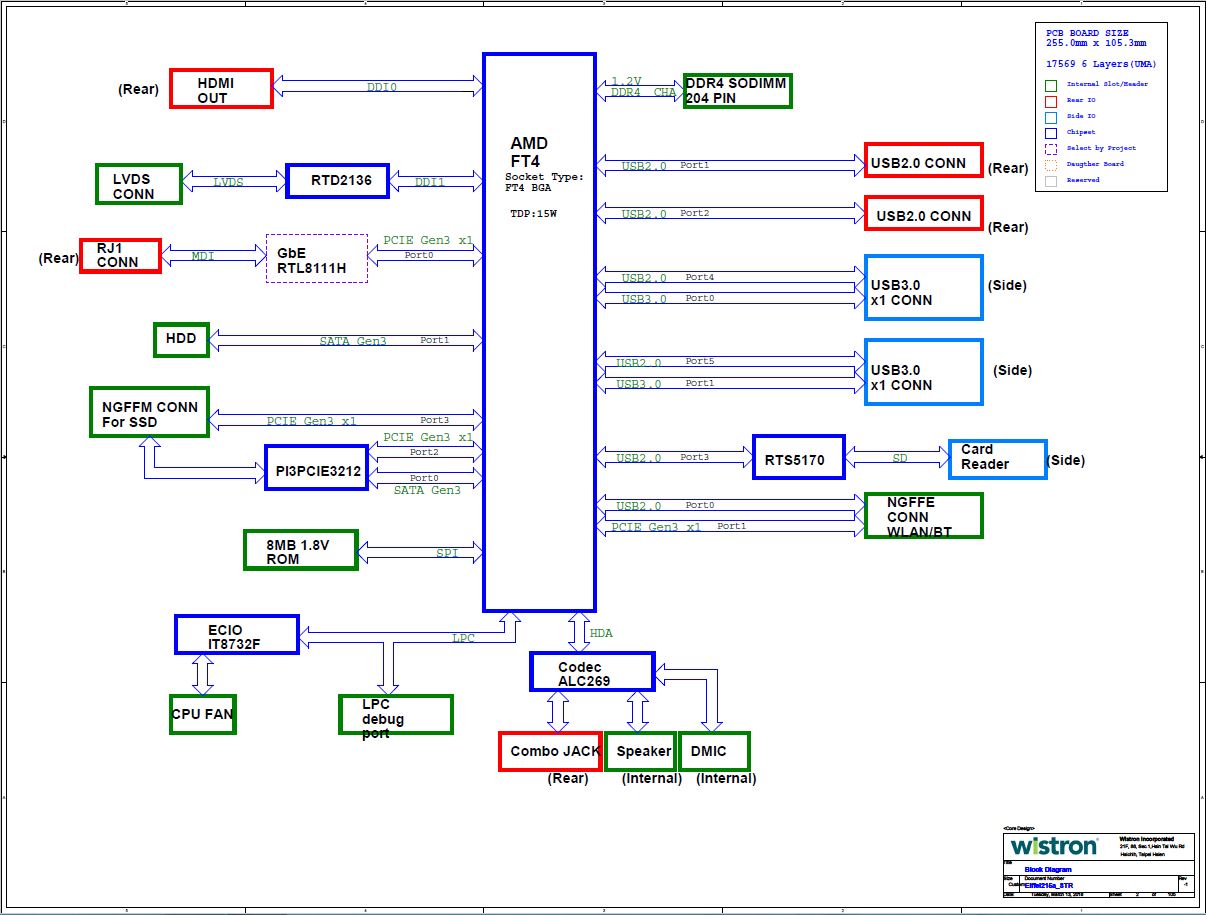Click the Socket Type: FT4 BGA text
1206x915 pixels.
tap(546, 183)
